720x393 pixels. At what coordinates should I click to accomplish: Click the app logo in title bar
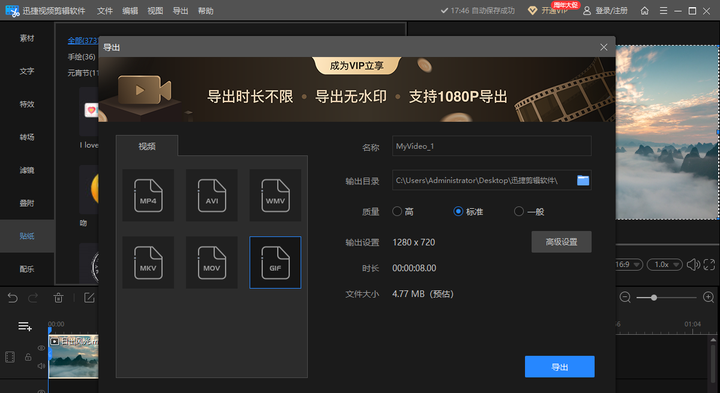coord(12,11)
